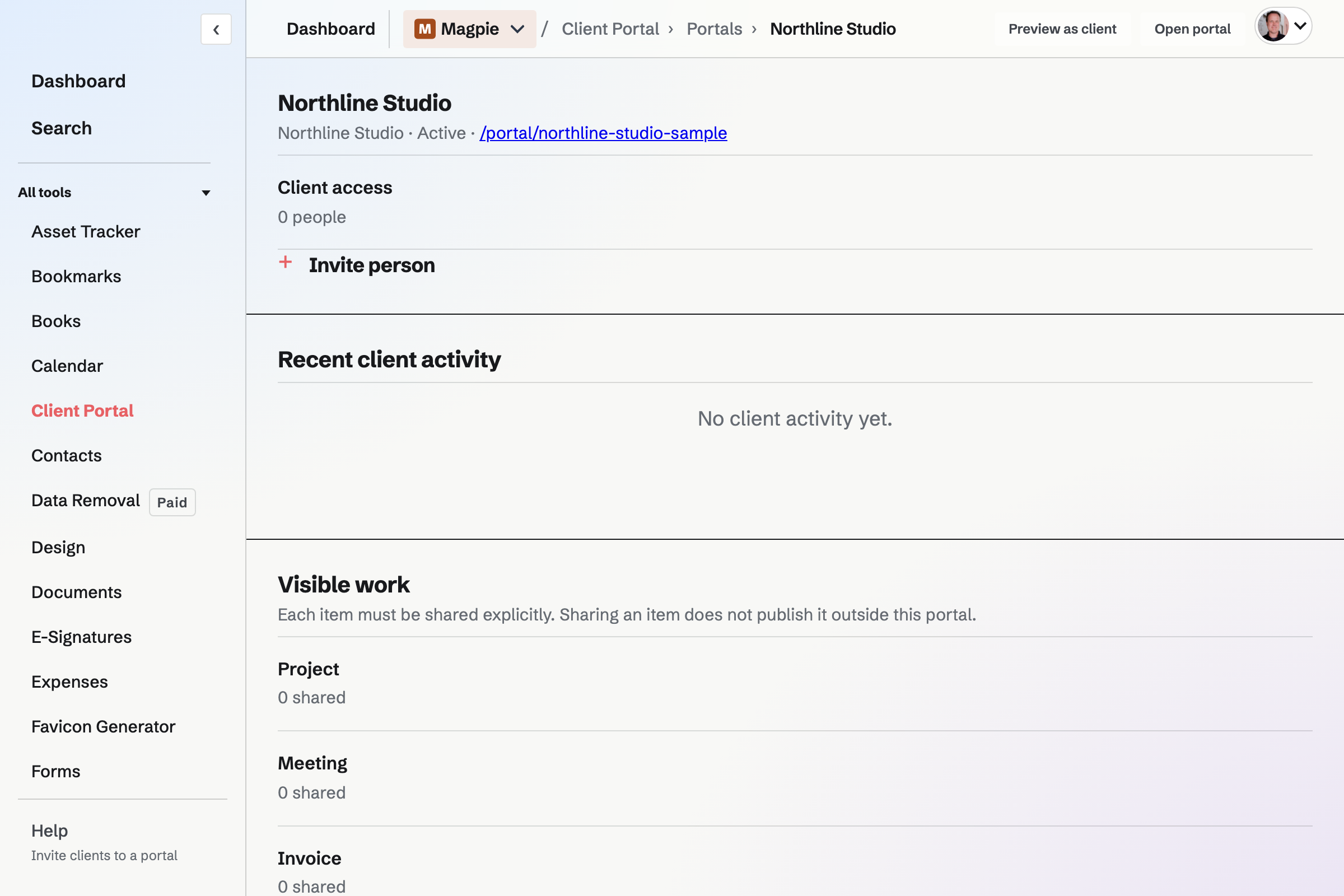This screenshot has height=896, width=1344.
Task: Open the account menu chevron next to avatar
Action: [1300, 26]
